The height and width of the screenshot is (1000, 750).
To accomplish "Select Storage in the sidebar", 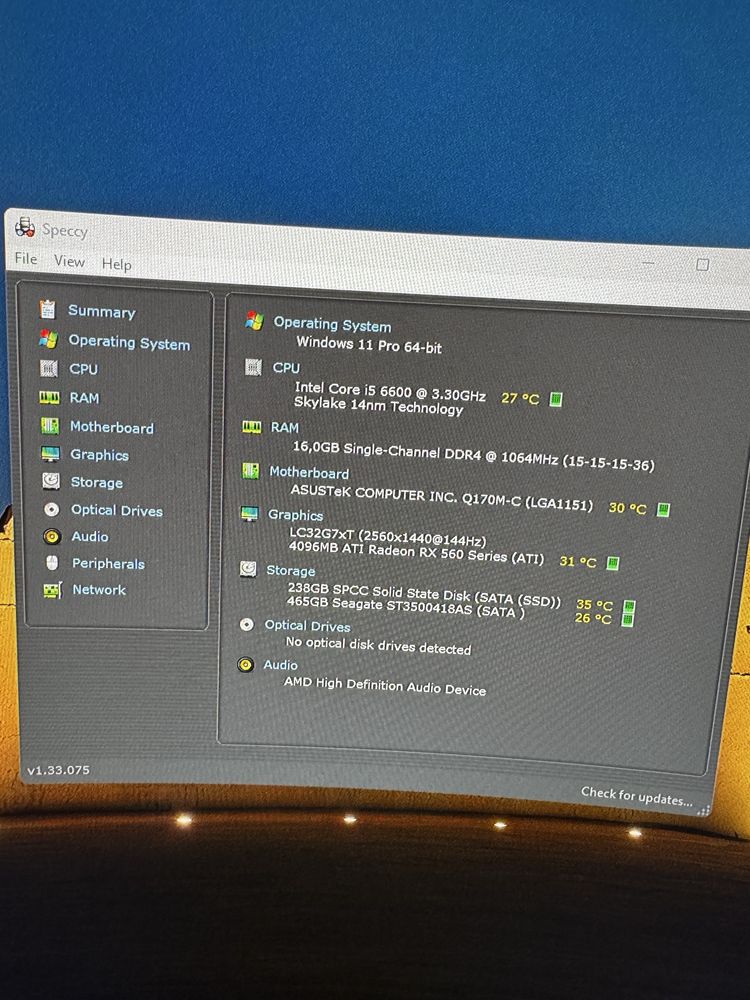I will (x=97, y=482).
